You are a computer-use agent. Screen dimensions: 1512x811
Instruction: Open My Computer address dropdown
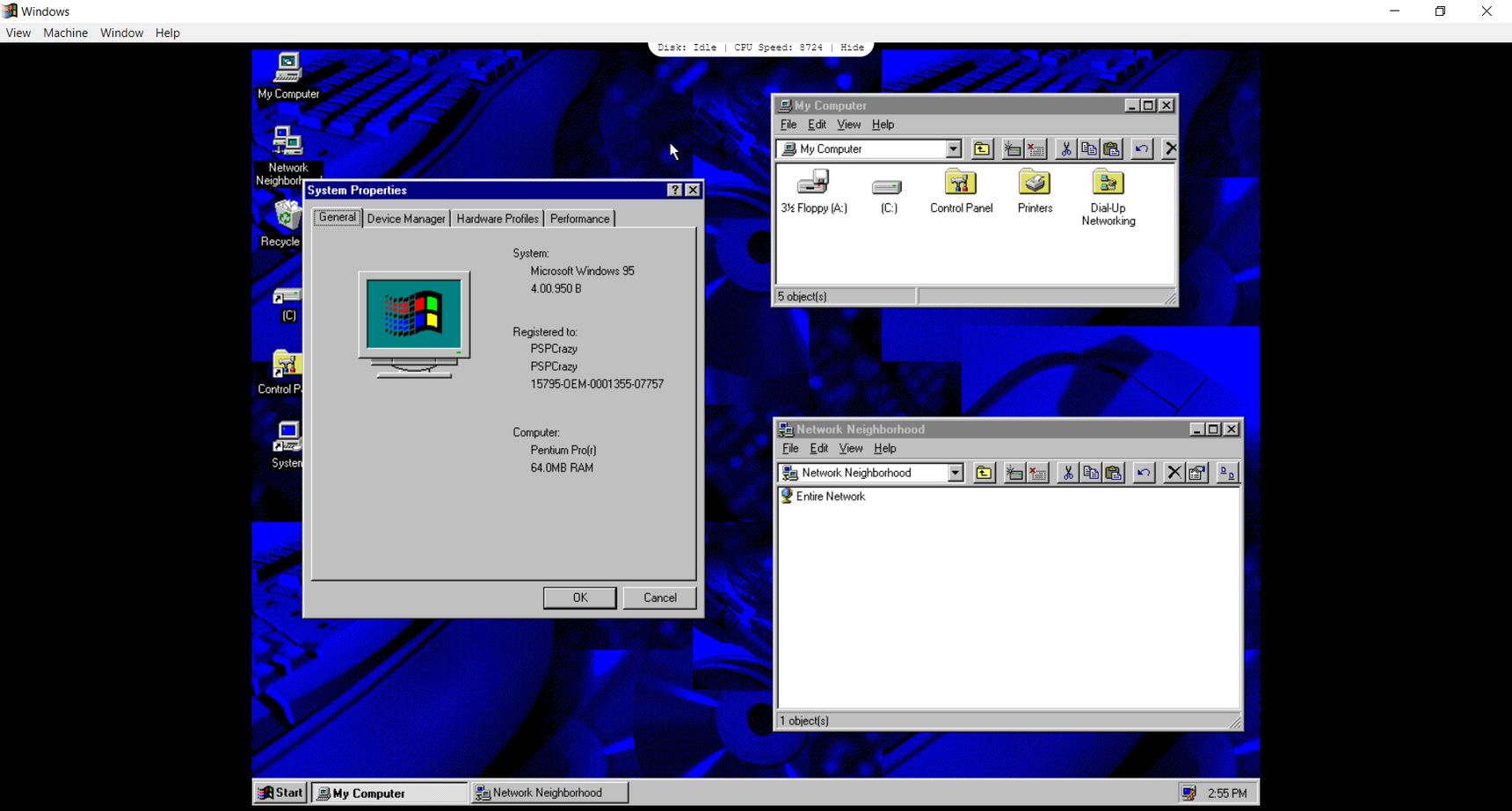coord(953,149)
